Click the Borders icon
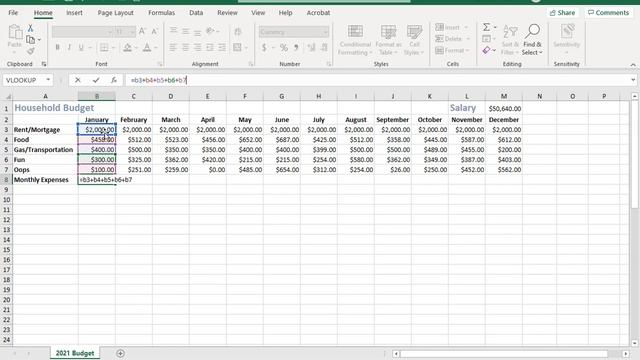 tap(104, 47)
